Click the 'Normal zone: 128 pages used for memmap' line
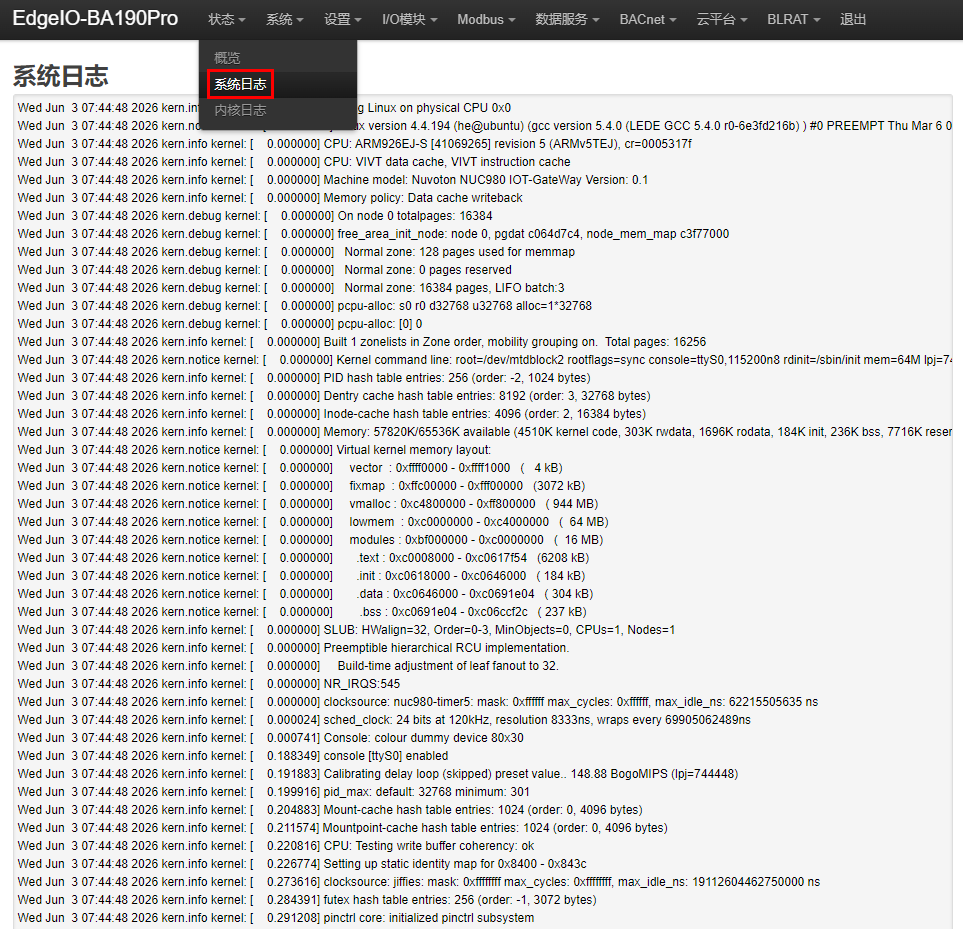The height and width of the screenshot is (929, 963). 296,252
